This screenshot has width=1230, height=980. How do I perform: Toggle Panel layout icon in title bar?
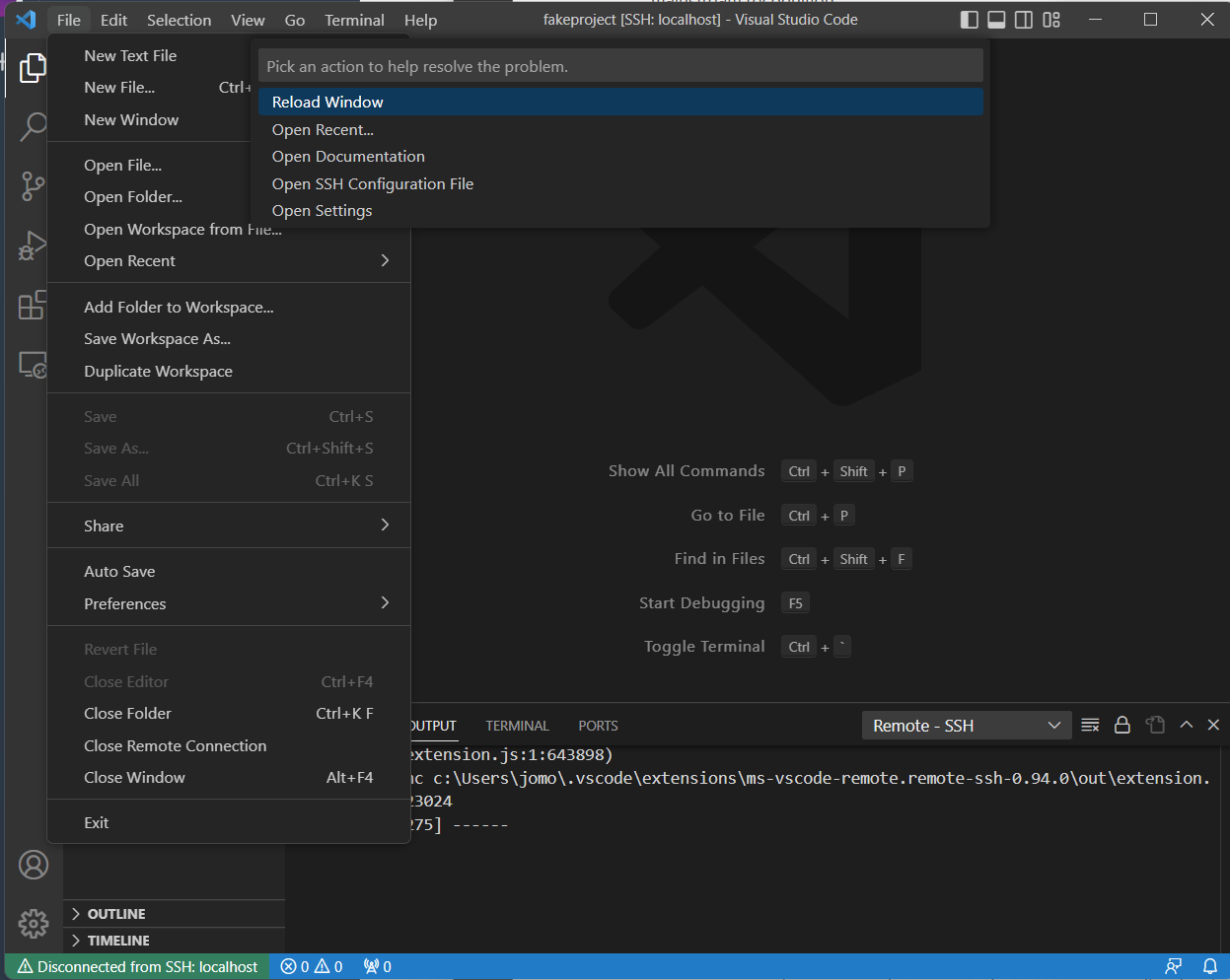tap(997, 20)
